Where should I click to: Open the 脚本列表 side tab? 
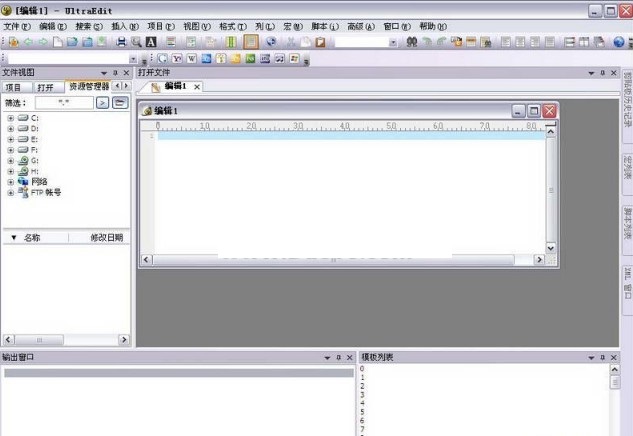(x=627, y=231)
